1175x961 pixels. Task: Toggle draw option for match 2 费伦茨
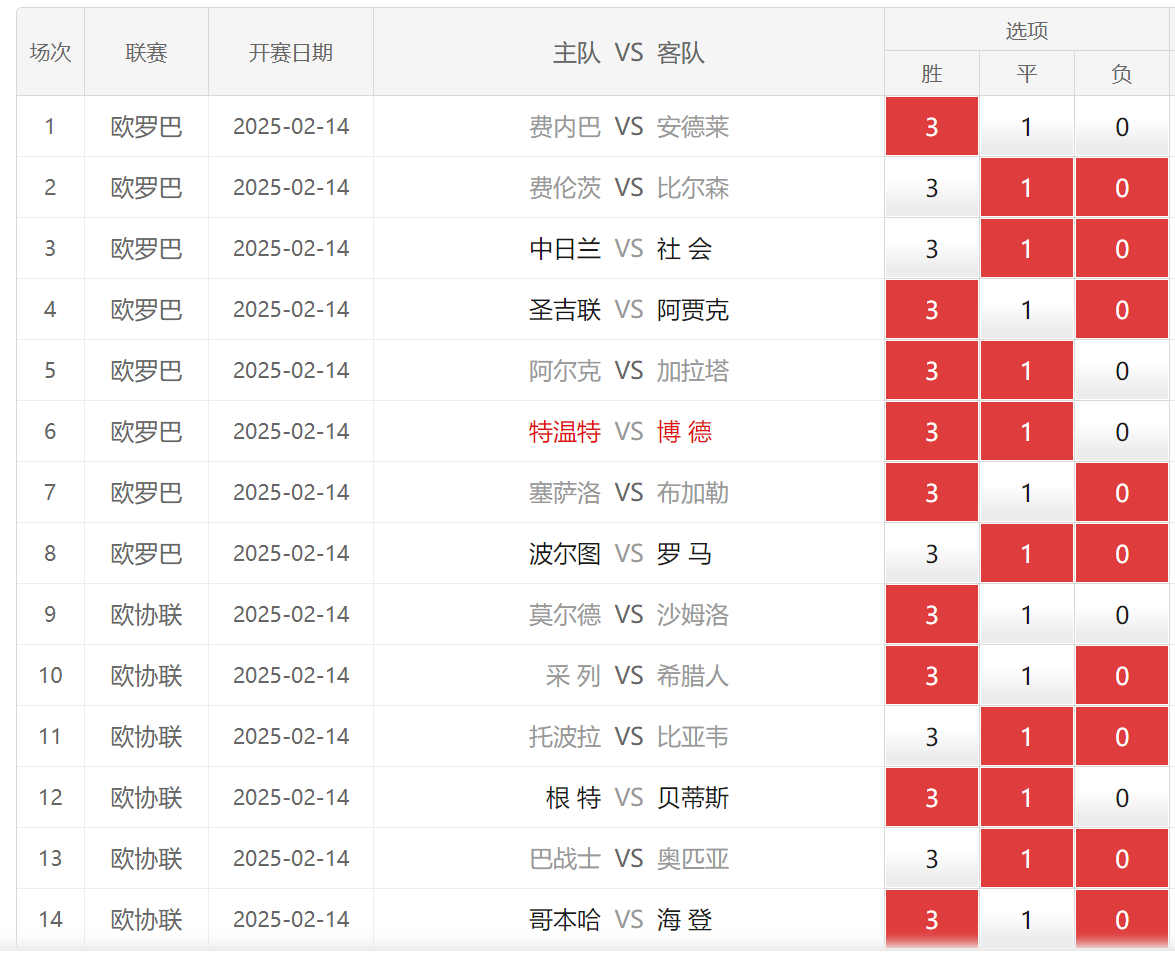point(1027,187)
